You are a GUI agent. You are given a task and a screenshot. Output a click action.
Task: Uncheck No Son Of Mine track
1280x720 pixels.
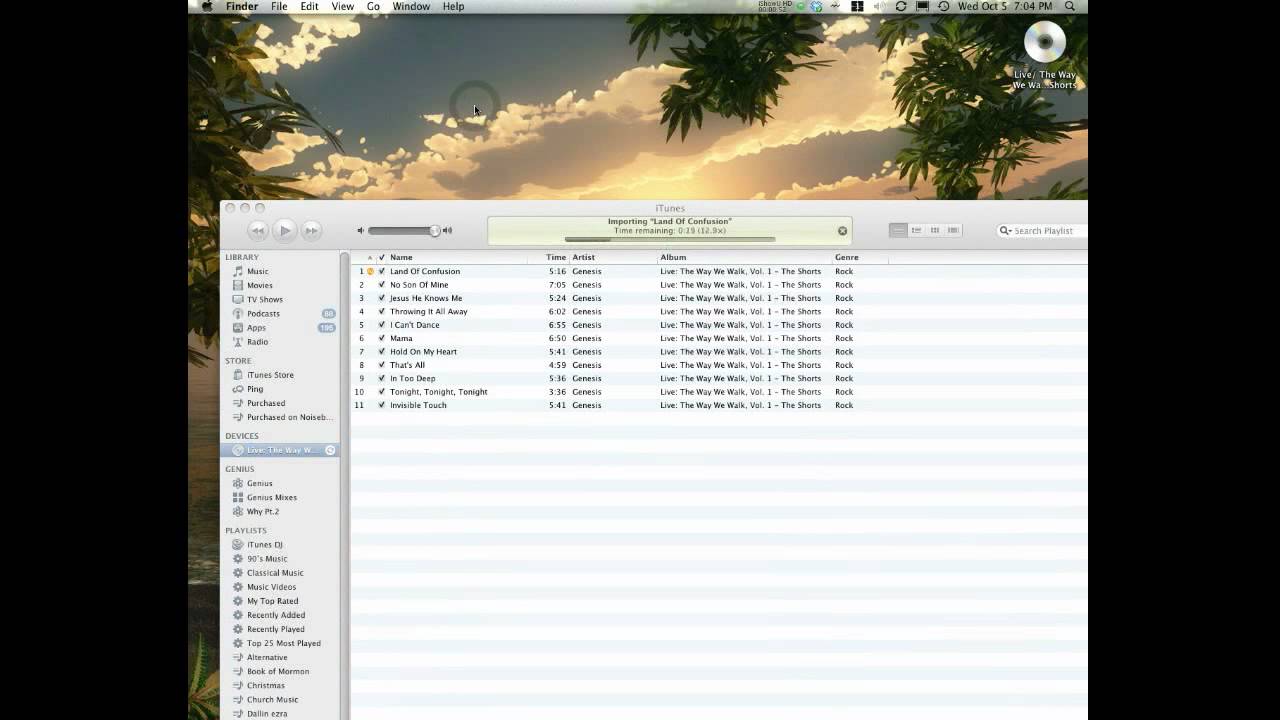pos(382,285)
